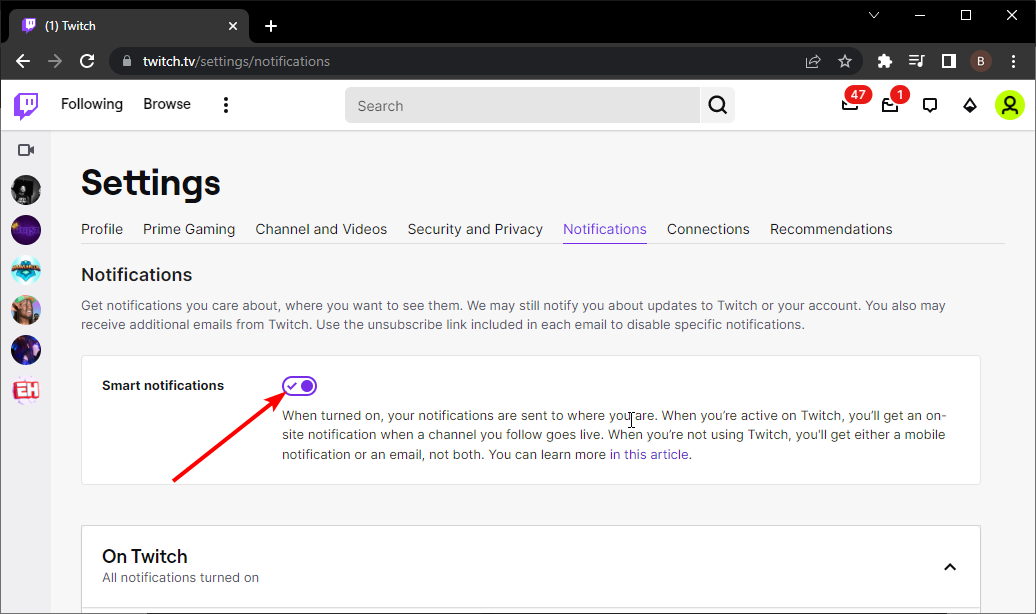Open the chat bubble icon

tap(929, 104)
